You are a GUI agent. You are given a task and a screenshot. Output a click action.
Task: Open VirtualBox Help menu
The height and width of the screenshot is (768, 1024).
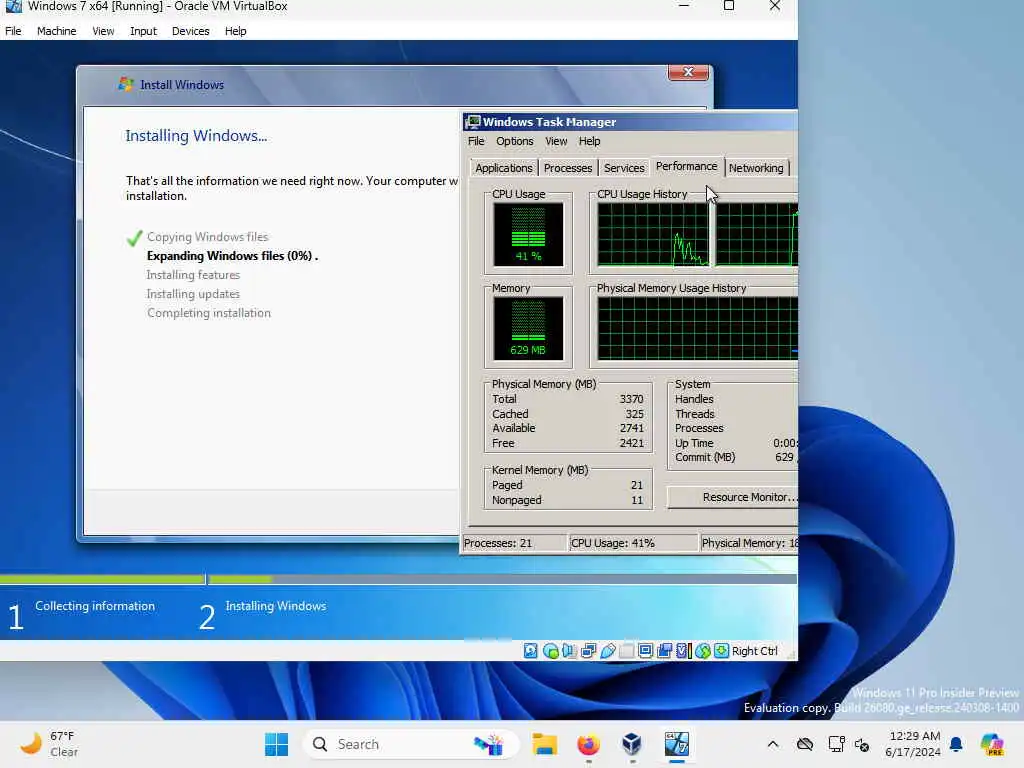click(236, 31)
